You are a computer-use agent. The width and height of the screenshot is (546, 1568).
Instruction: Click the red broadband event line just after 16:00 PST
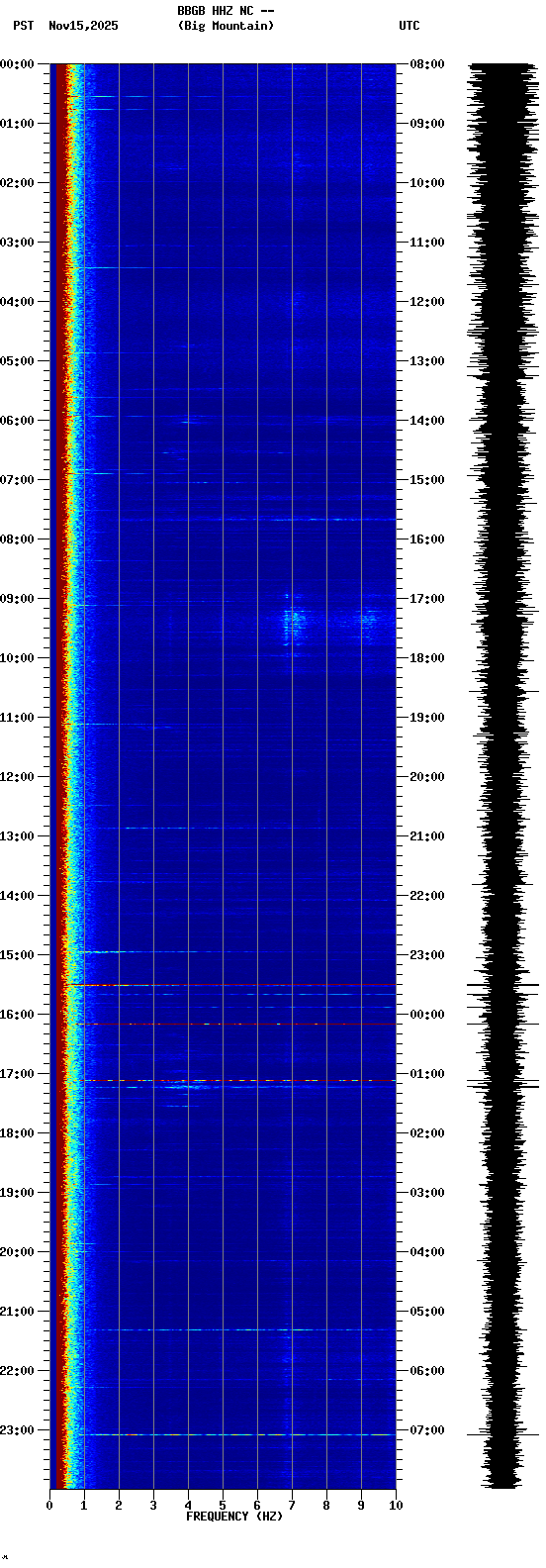[235, 1025]
